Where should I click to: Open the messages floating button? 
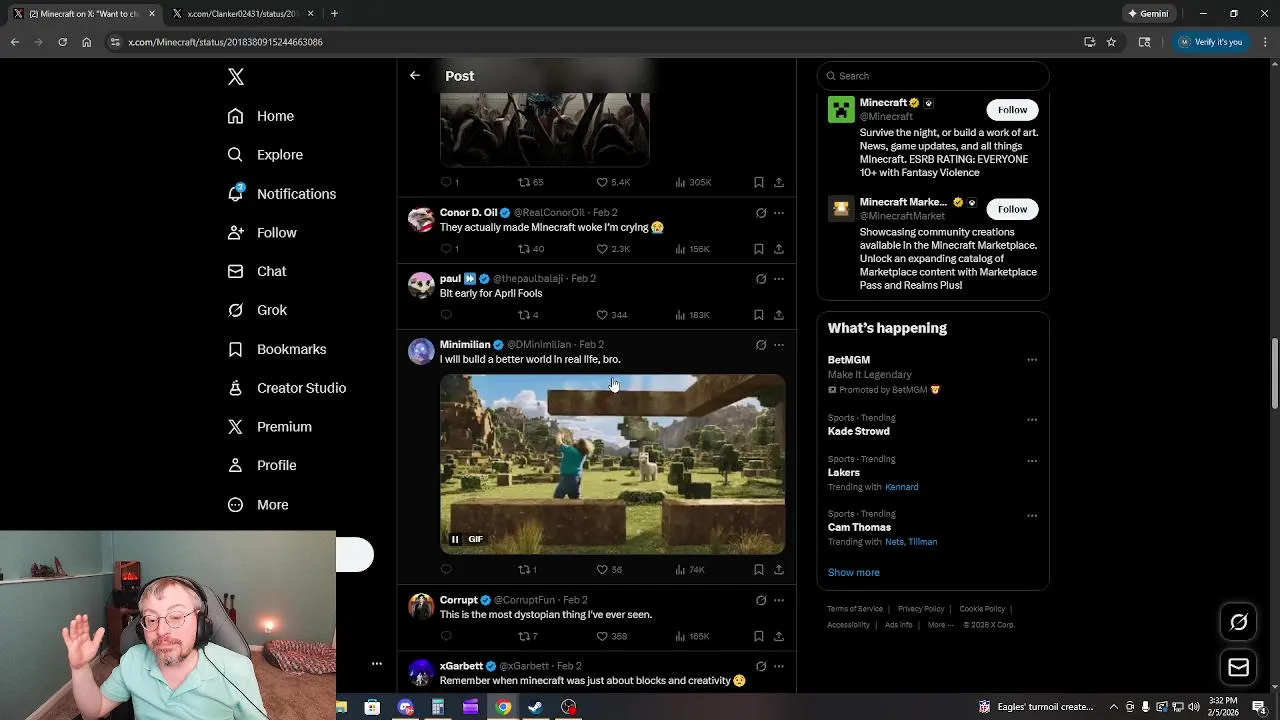[x=1238, y=667]
